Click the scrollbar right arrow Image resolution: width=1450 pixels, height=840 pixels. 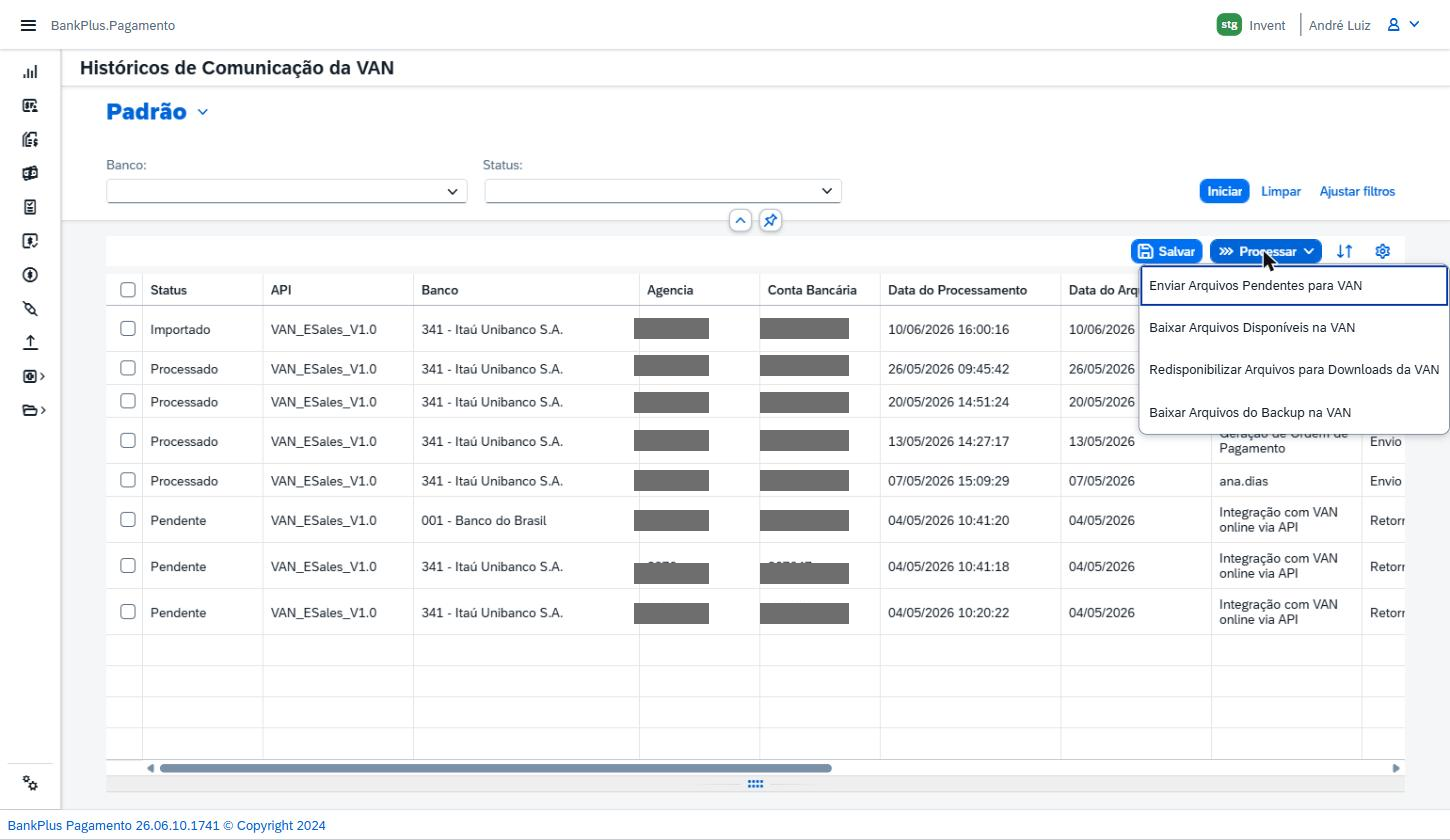click(1396, 768)
